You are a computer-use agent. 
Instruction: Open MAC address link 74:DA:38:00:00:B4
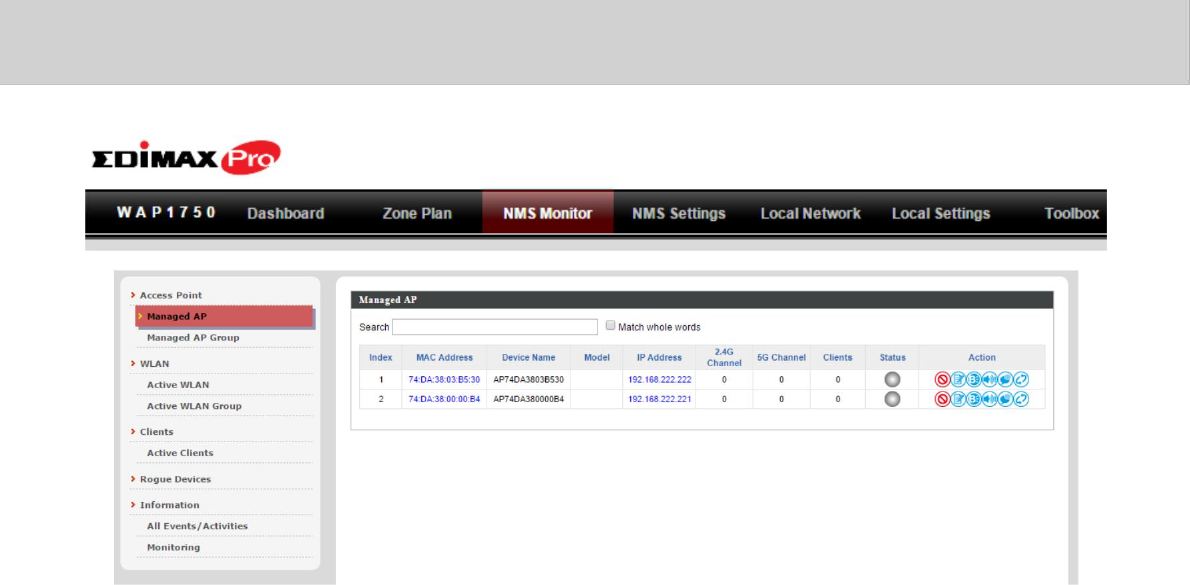(x=444, y=399)
